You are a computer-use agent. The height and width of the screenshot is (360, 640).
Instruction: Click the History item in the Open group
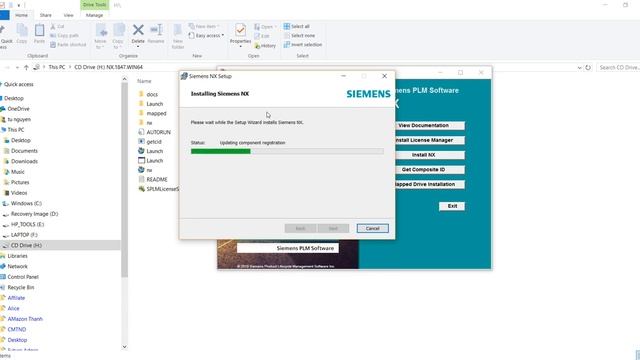click(x=265, y=46)
